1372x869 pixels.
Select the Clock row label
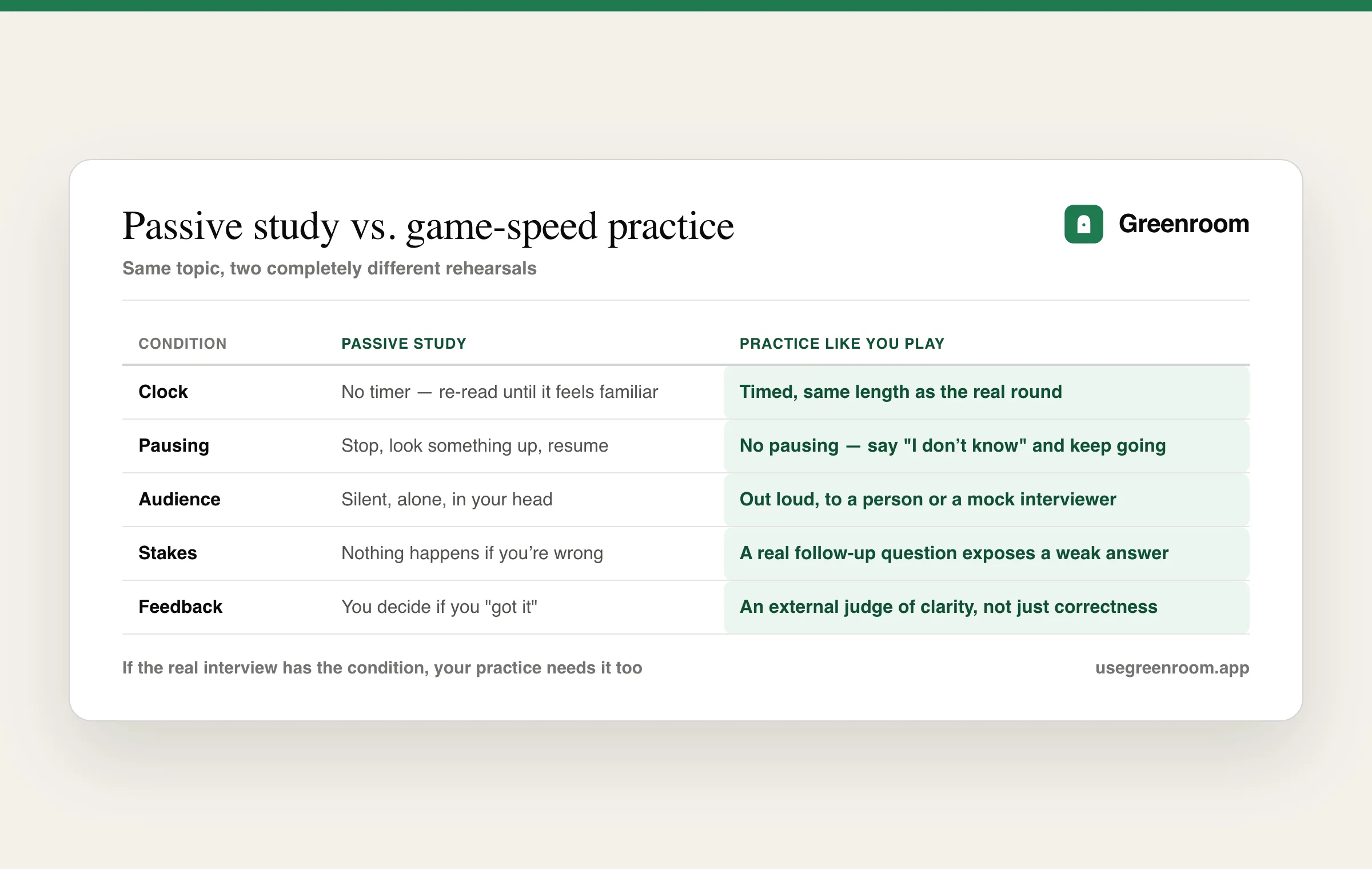coord(163,392)
